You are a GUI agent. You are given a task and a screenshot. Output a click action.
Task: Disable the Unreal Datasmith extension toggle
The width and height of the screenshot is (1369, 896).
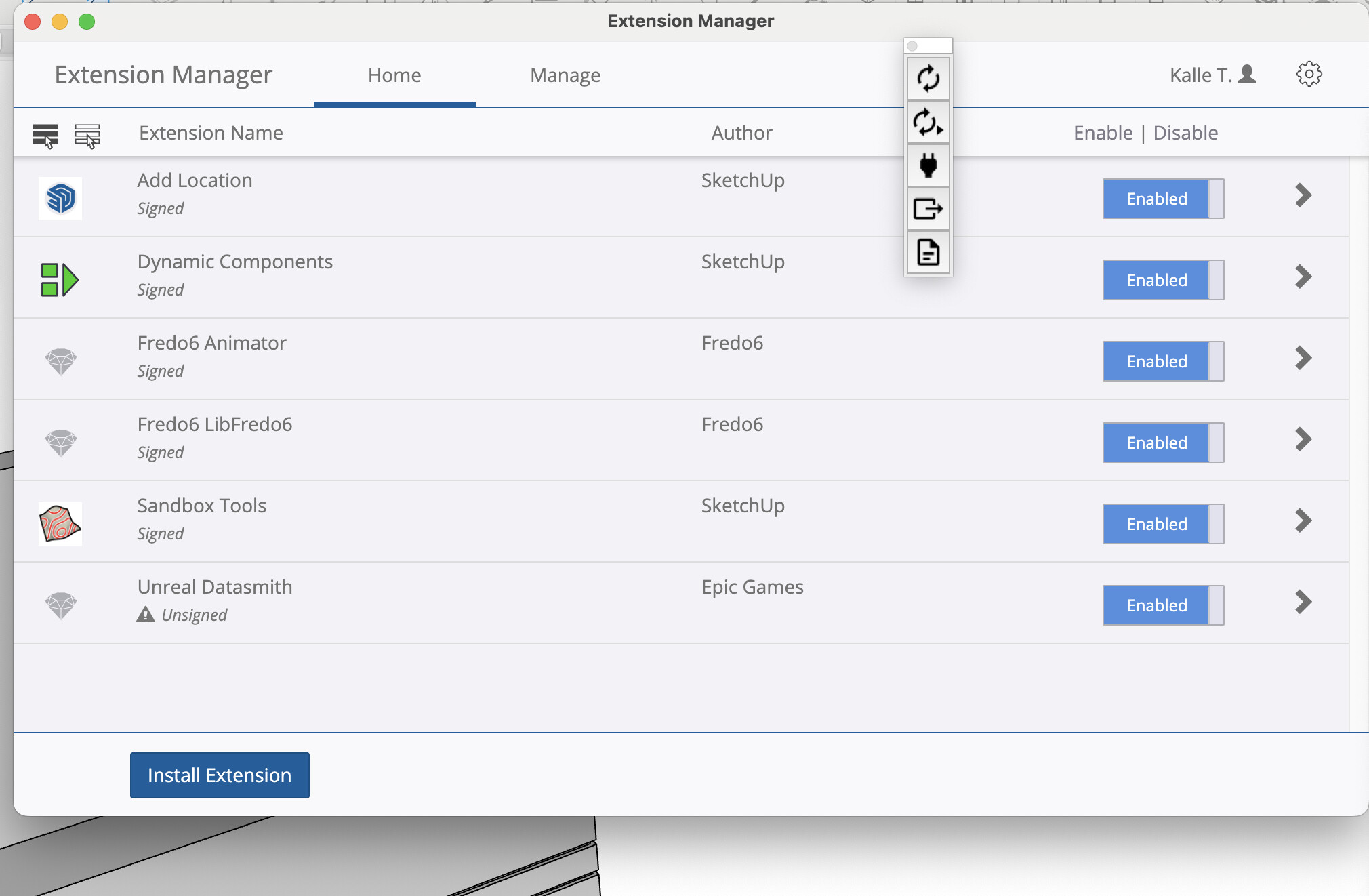[x=1163, y=605]
